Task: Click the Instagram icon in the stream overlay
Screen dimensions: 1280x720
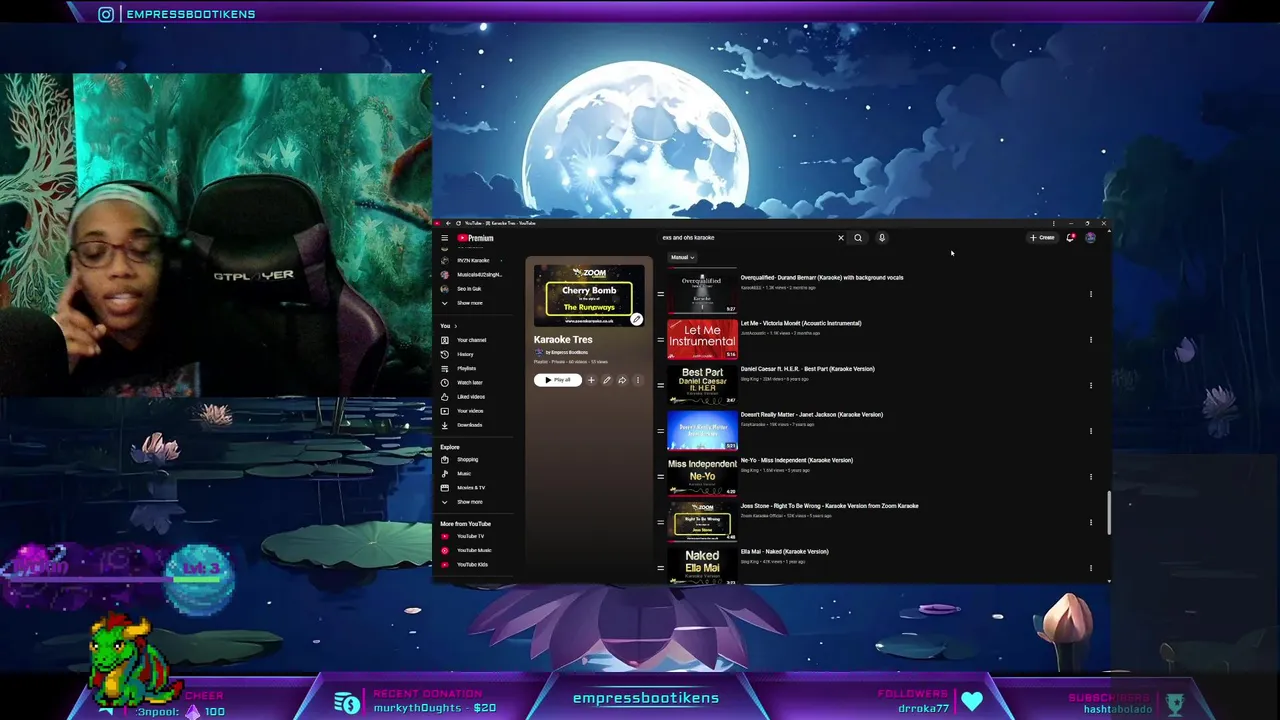Action: coord(106,14)
